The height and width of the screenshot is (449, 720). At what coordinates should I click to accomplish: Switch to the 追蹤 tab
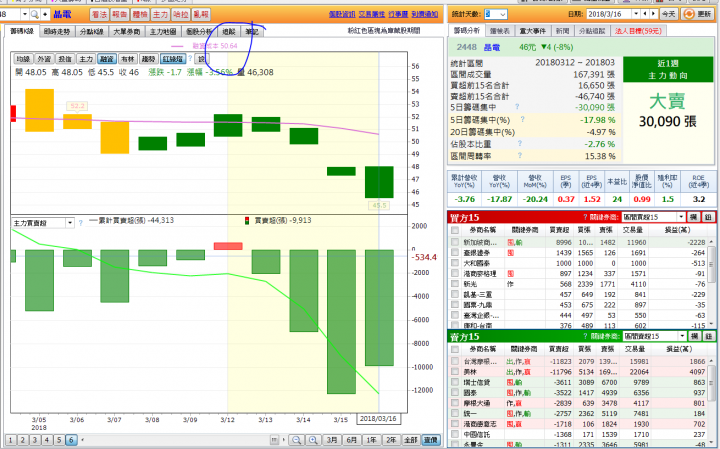(229, 32)
